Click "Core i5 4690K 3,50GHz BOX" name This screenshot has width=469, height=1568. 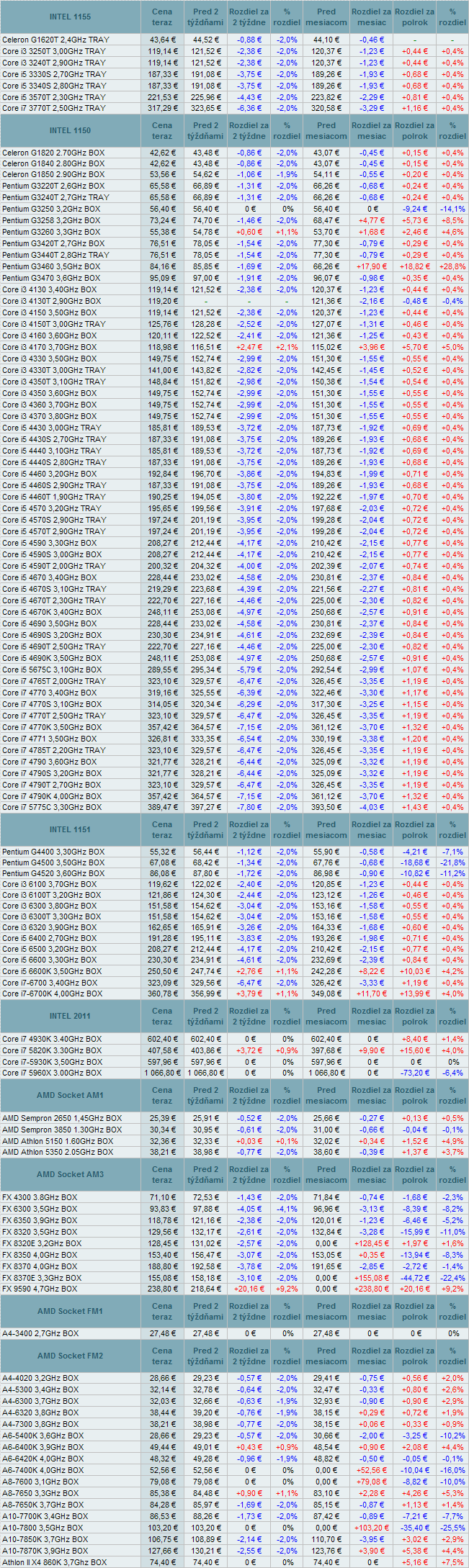[x=52, y=658]
